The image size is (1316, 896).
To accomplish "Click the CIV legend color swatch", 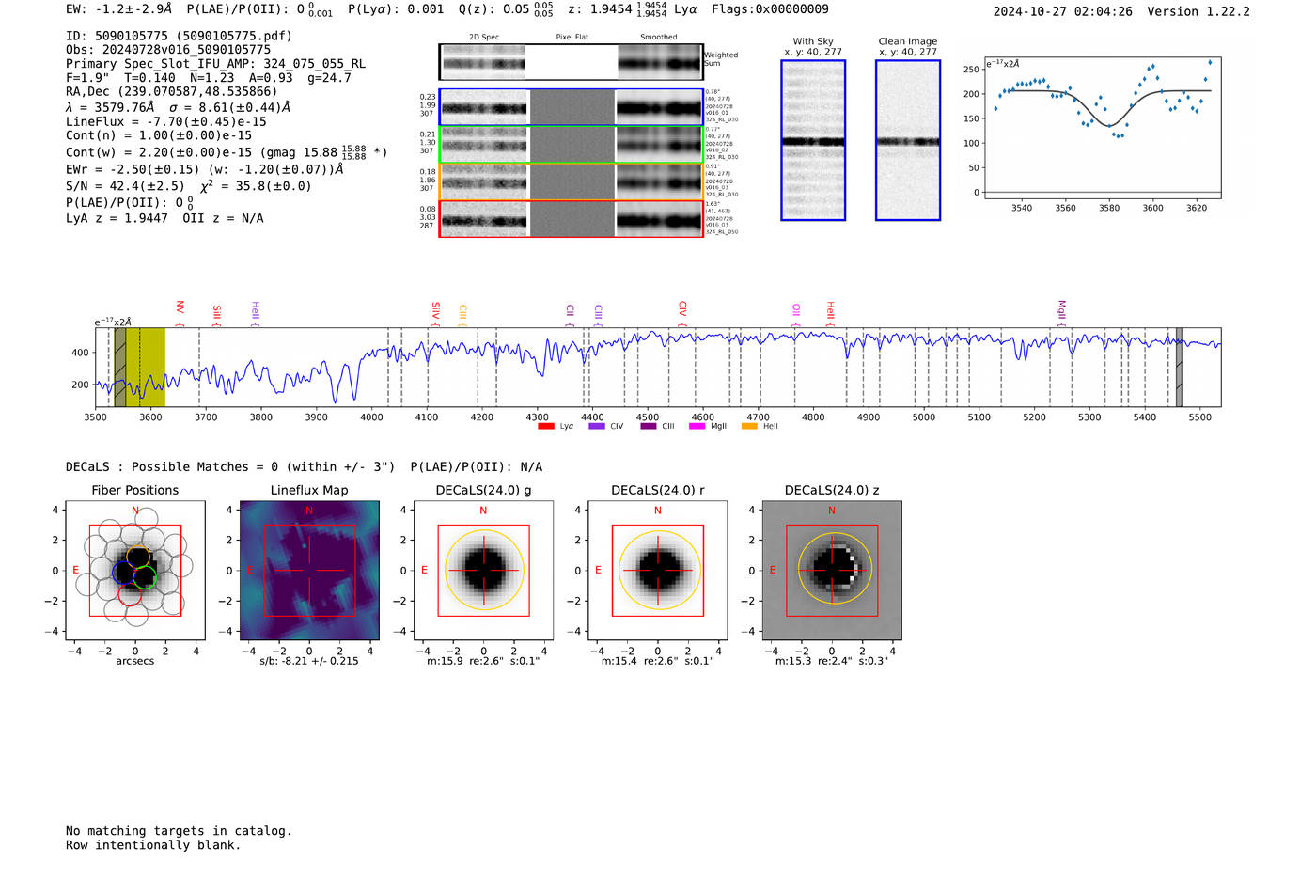I will pyautogui.click(x=596, y=426).
